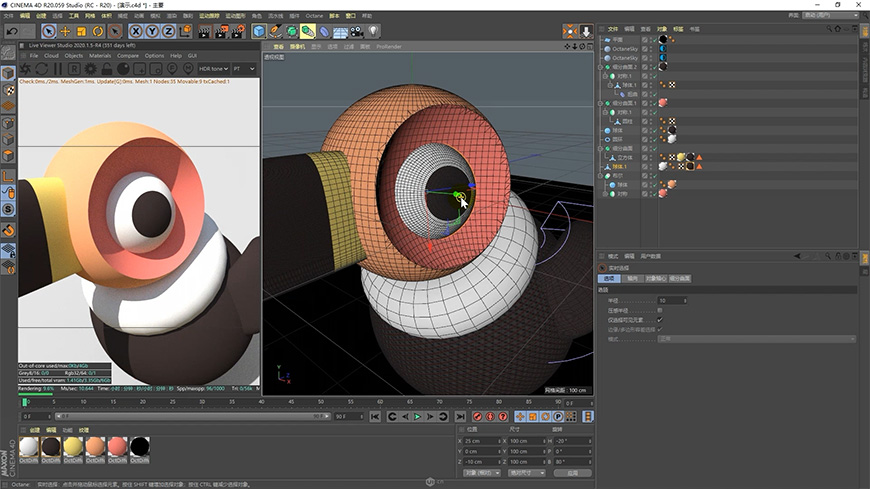Image resolution: width=870 pixels, height=489 pixels.
Task: Click the X position field 25 cm
Action: pyautogui.click(x=482, y=441)
